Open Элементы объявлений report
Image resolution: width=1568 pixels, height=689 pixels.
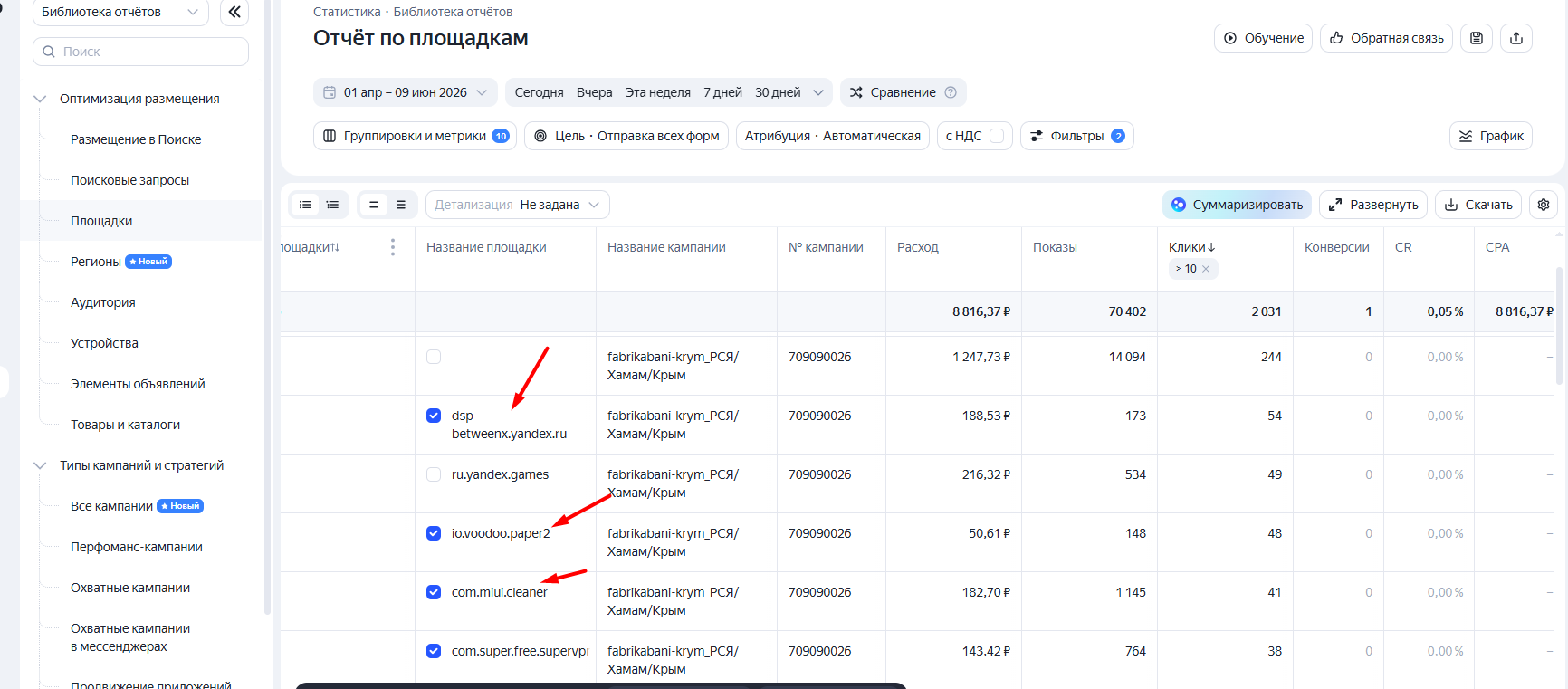(138, 384)
